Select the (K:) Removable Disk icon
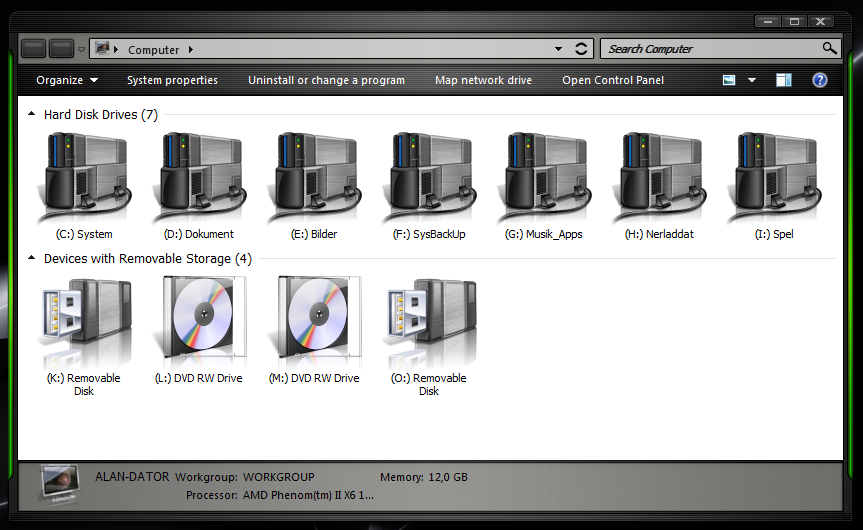863x530 pixels. pos(84,322)
